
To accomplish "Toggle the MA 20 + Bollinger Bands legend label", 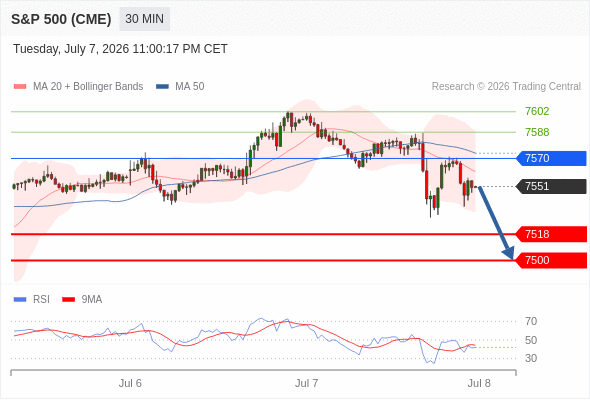I will pos(88,87).
